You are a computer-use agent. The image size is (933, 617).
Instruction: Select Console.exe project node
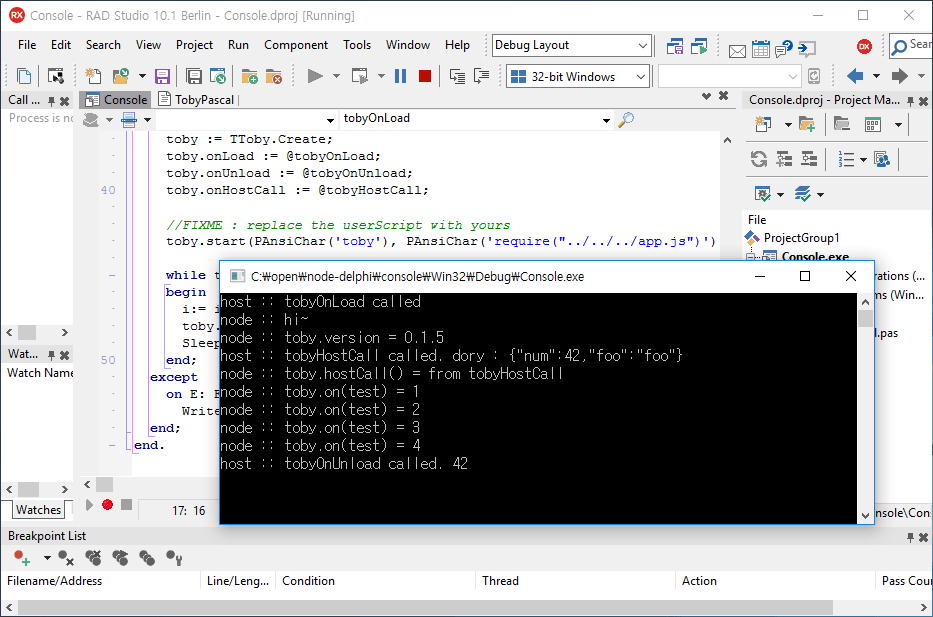[815, 256]
